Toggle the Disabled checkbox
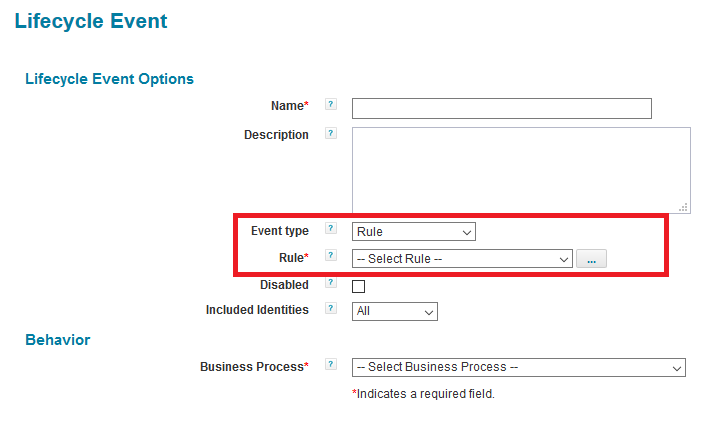The width and height of the screenshot is (723, 436). (x=358, y=286)
